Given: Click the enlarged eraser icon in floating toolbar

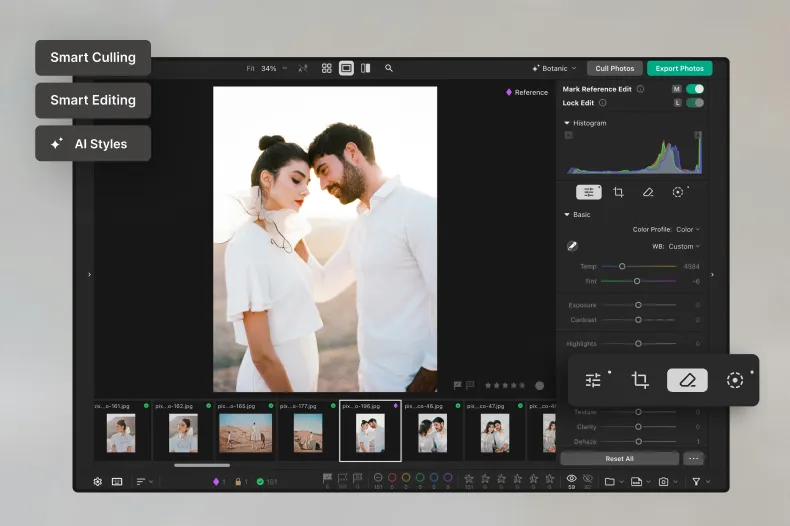Looking at the screenshot, I should 687,380.
